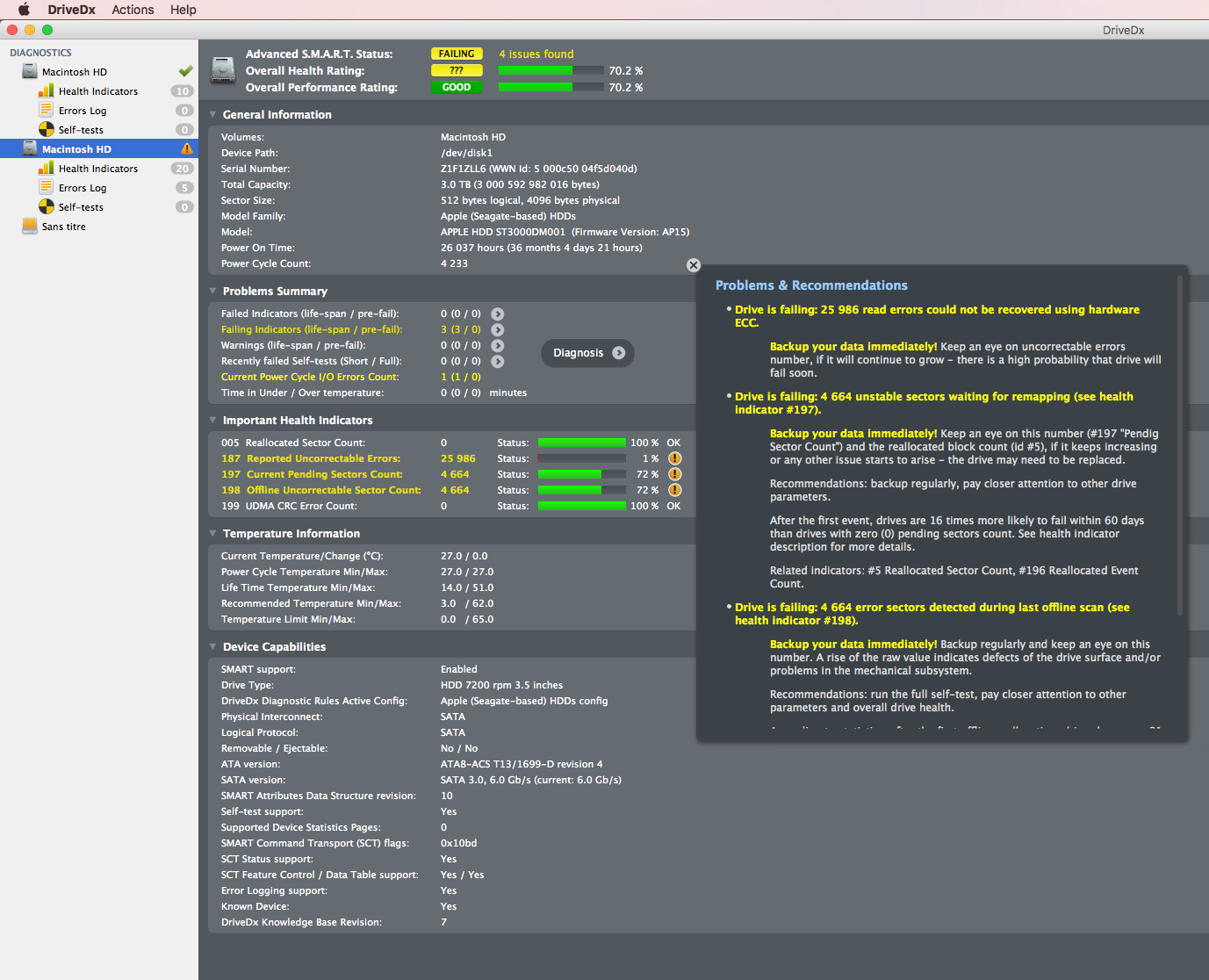
Task: Open Self-tests icon under the healthy Macintosh HD
Action: tap(47, 130)
